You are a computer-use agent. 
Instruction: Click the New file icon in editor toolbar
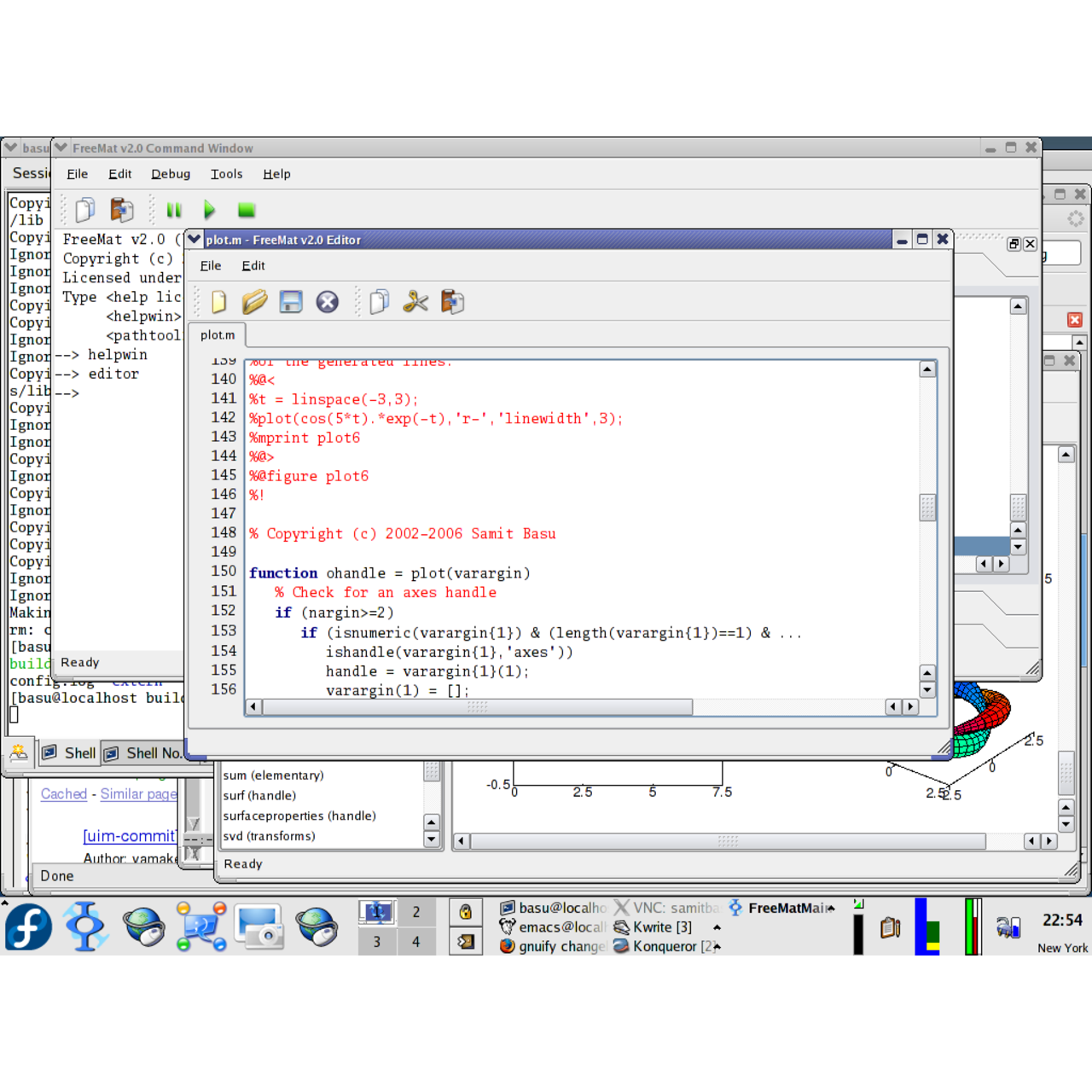(219, 302)
